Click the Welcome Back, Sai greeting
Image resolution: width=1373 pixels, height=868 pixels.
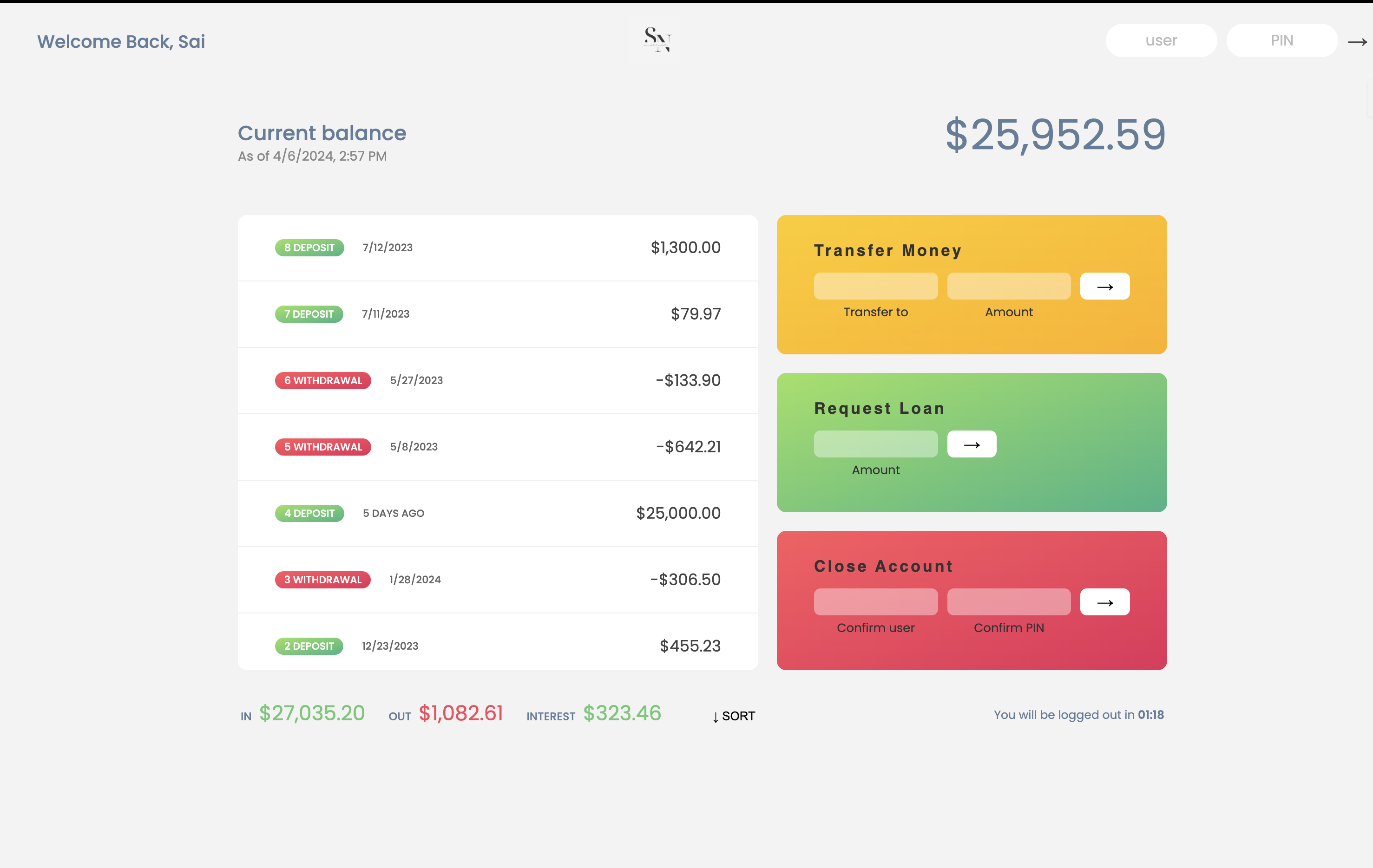[121, 42]
